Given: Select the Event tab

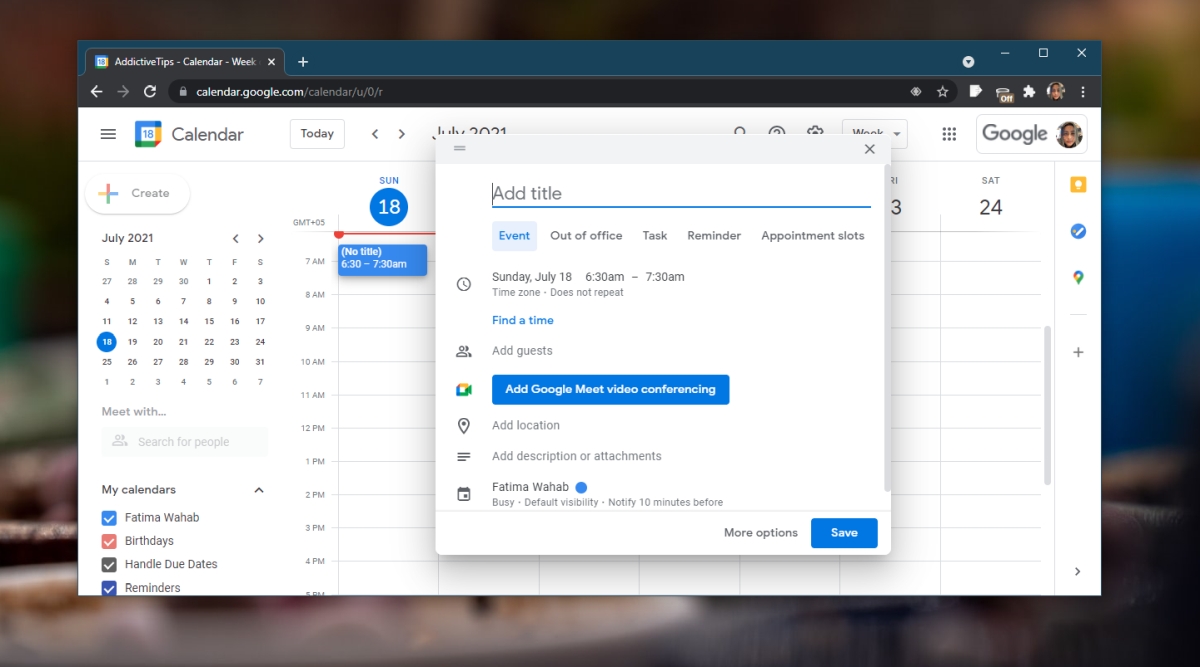Looking at the screenshot, I should coord(514,236).
